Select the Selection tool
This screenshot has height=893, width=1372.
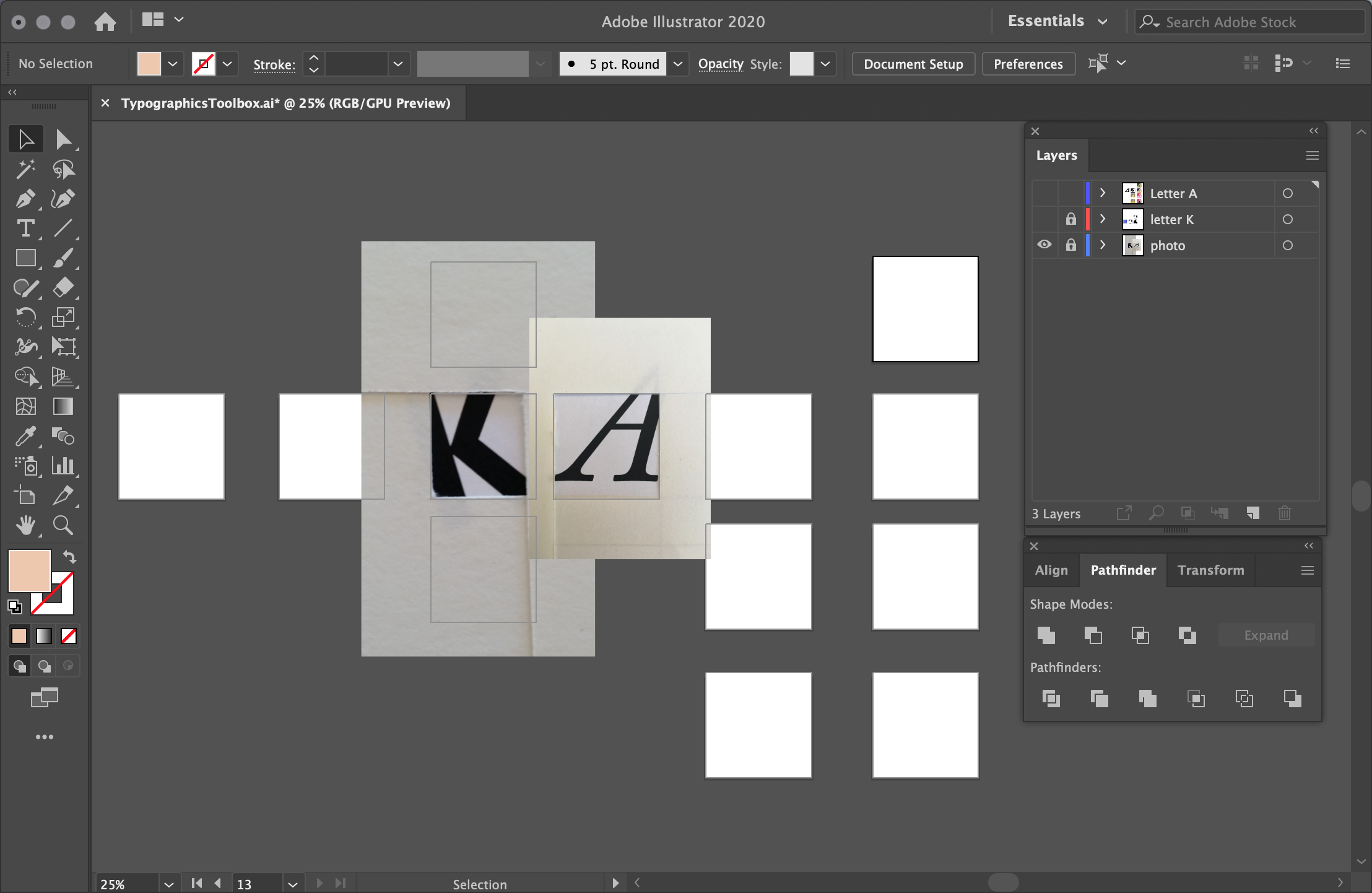tap(26, 139)
